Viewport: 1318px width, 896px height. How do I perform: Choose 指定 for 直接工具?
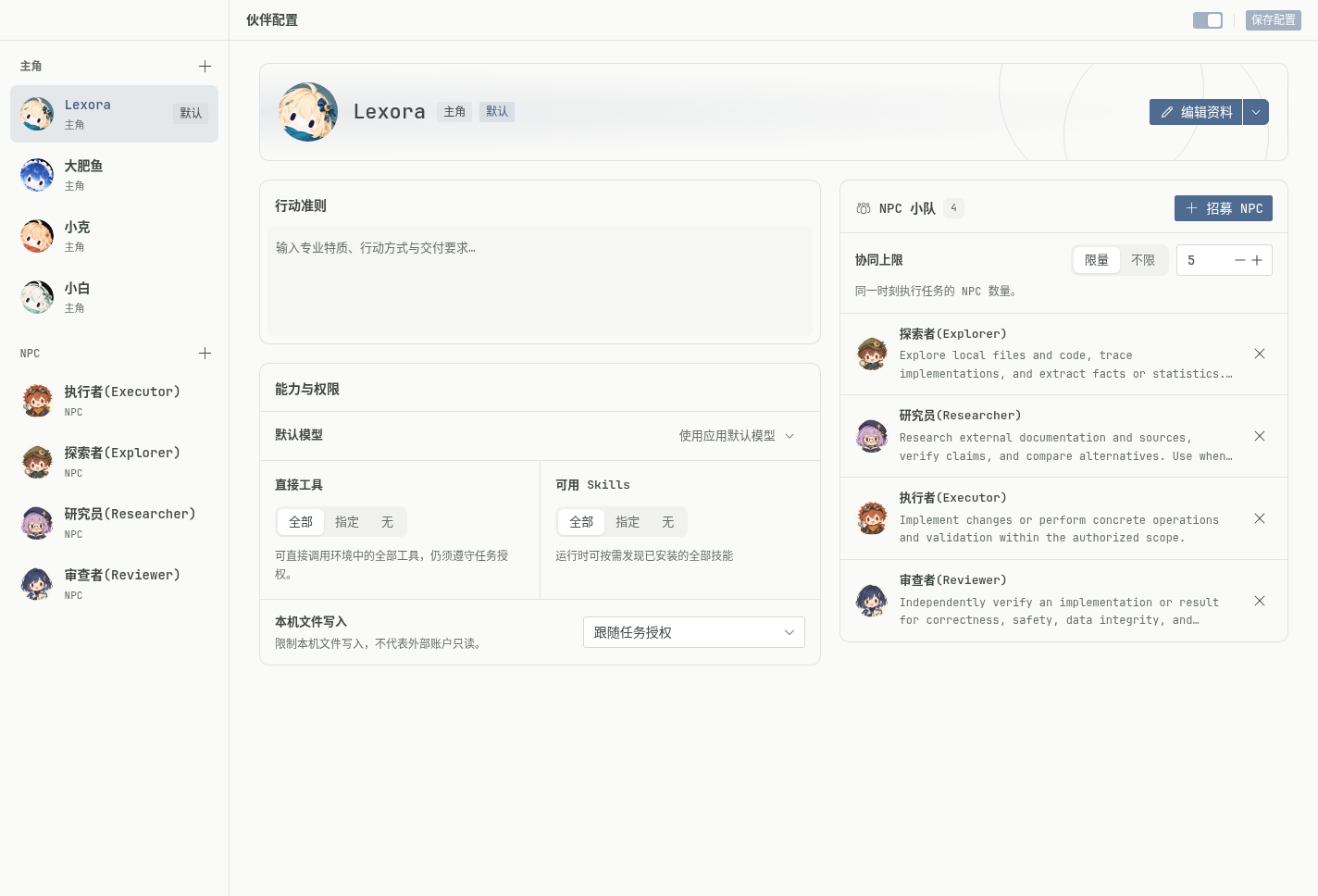347,522
